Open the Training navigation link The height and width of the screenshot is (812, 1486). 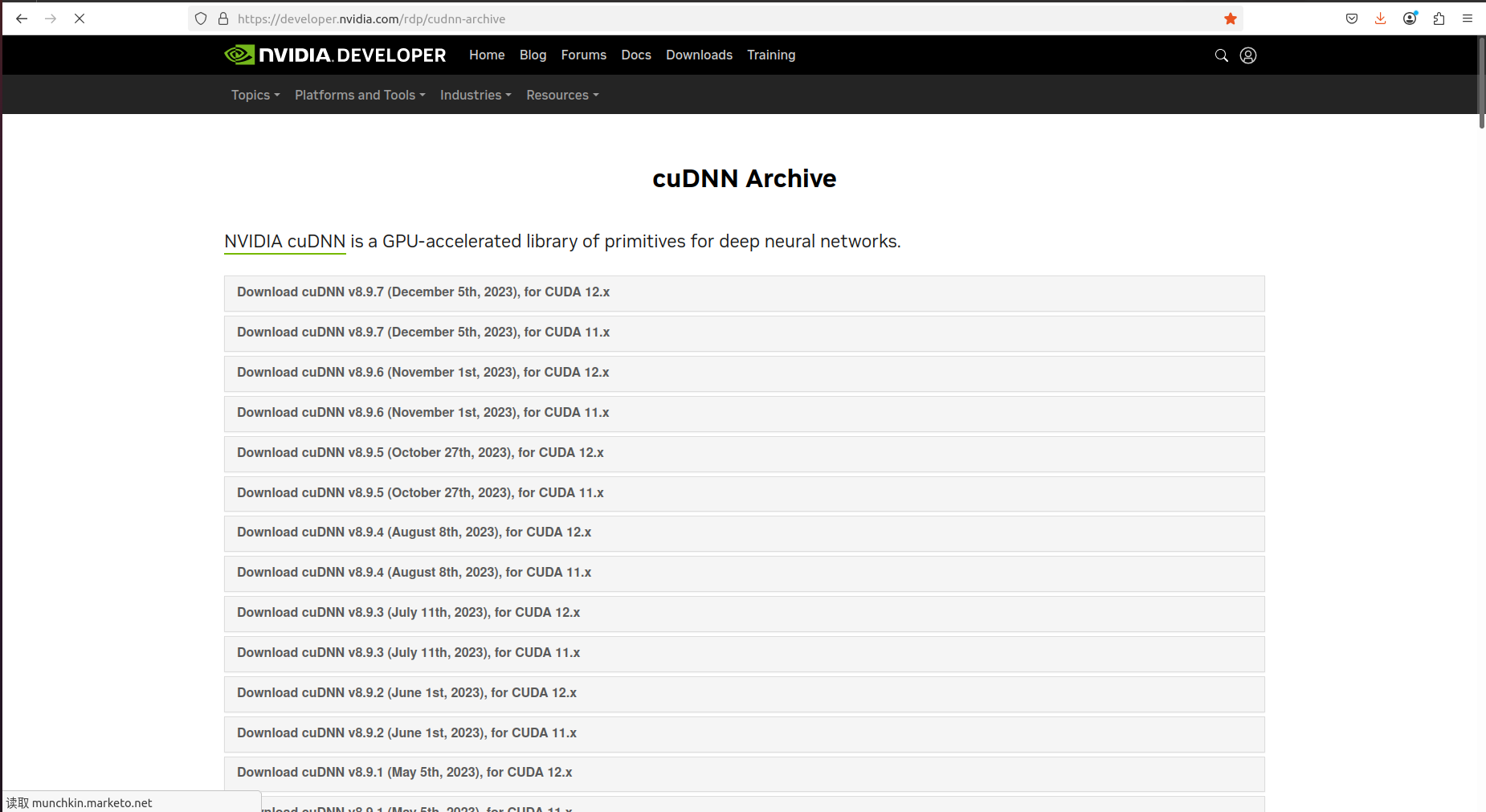pyautogui.click(x=771, y=55)
